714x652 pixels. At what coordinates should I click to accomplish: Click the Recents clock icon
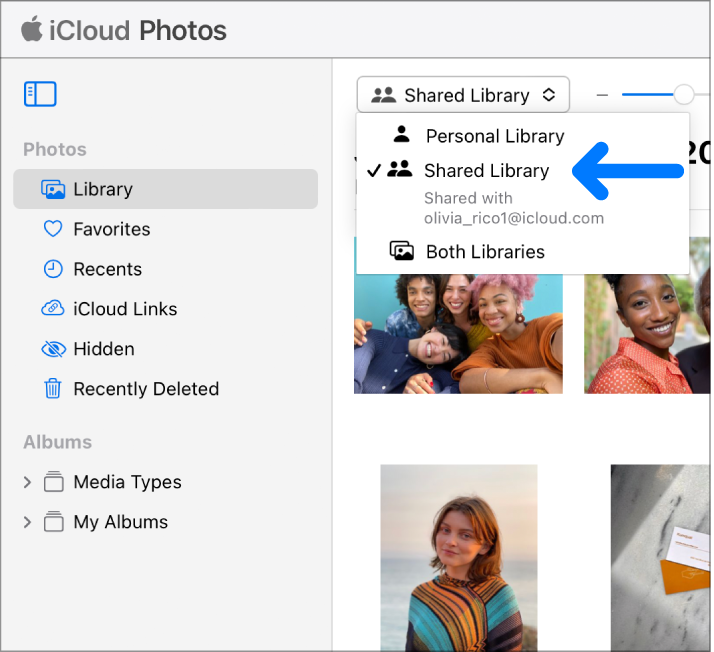coord(53,269)
